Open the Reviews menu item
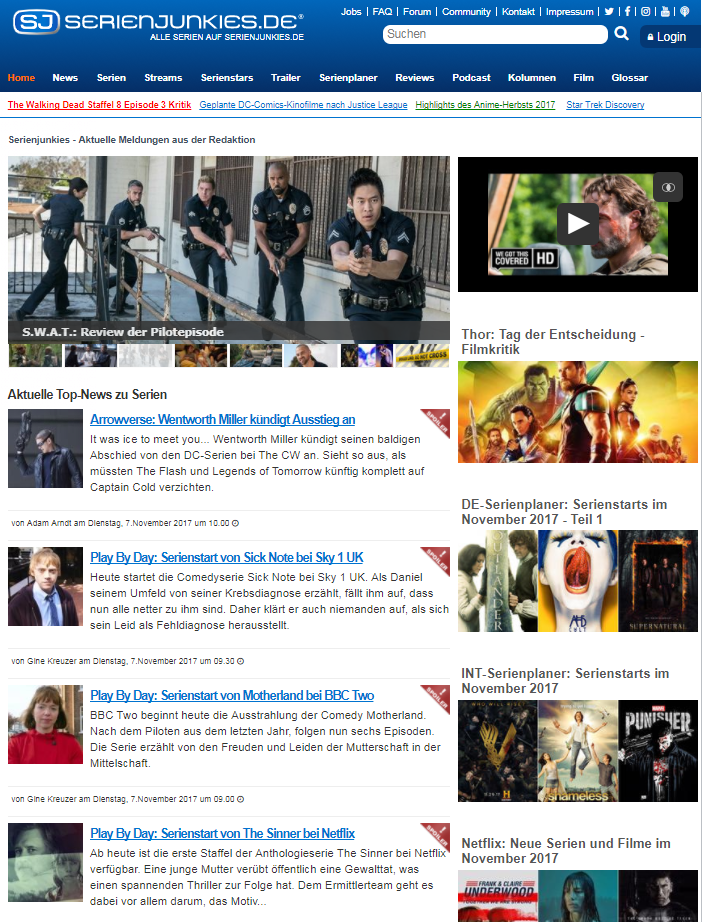702x922 pixels. pyautogui.click(x=414, y=78)
